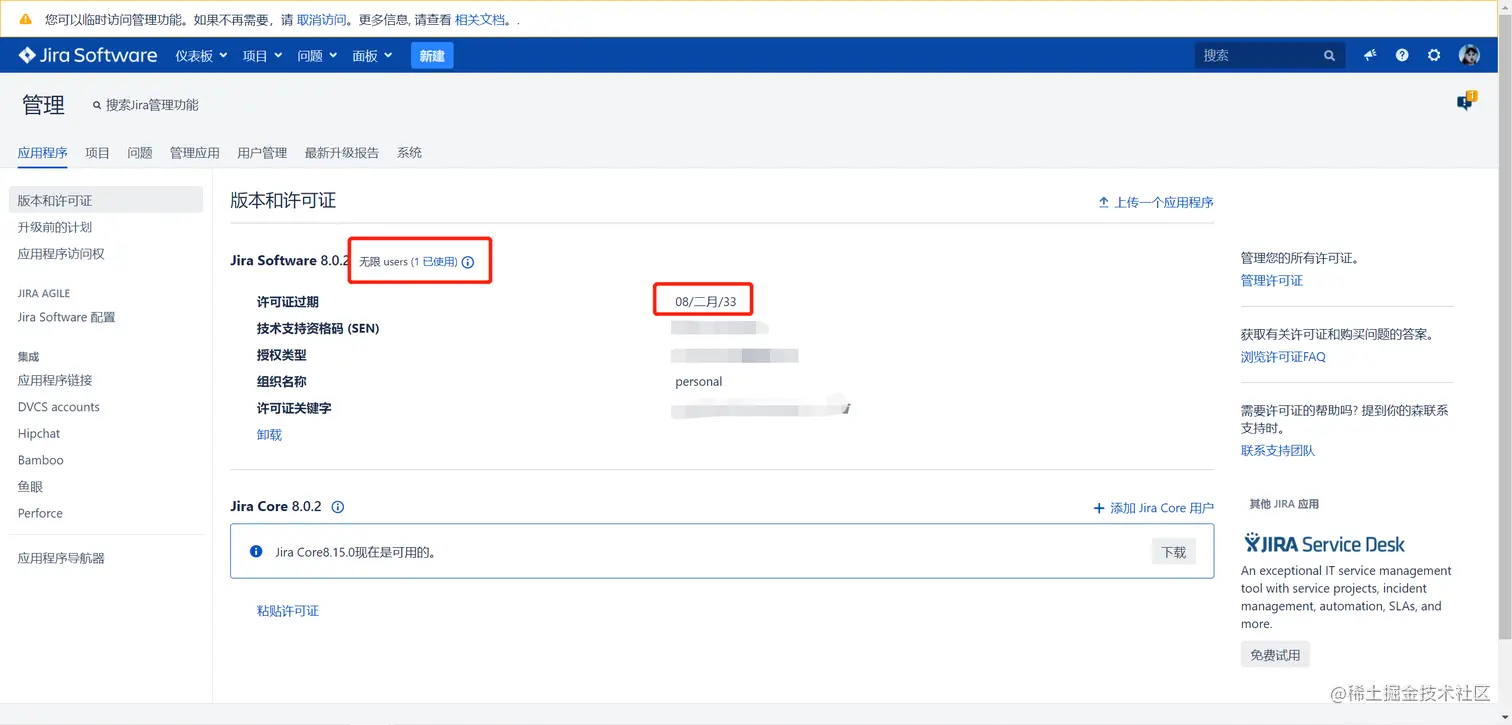This screenshot has height=725, width=1512.
Task: Click the 新建 create button
Action: point(432,56)
